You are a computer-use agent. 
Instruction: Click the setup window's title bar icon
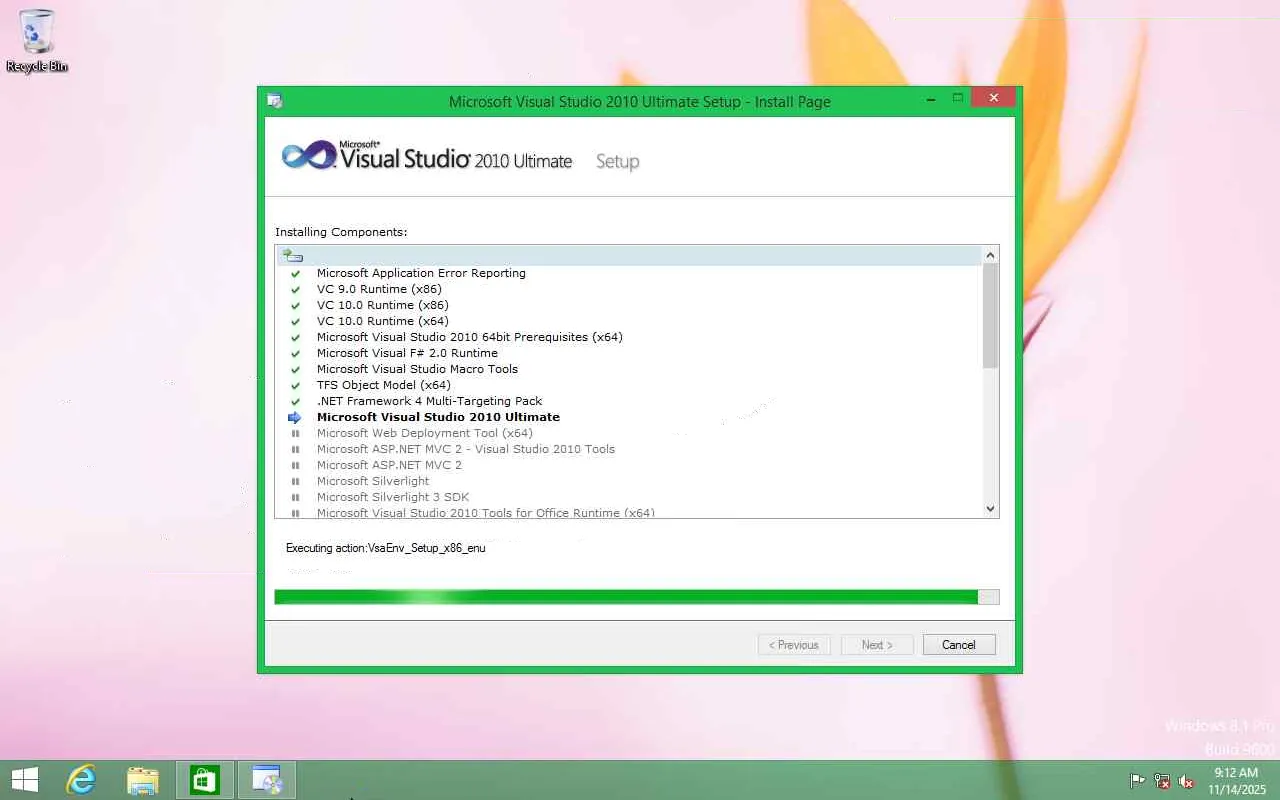(275, 101)
